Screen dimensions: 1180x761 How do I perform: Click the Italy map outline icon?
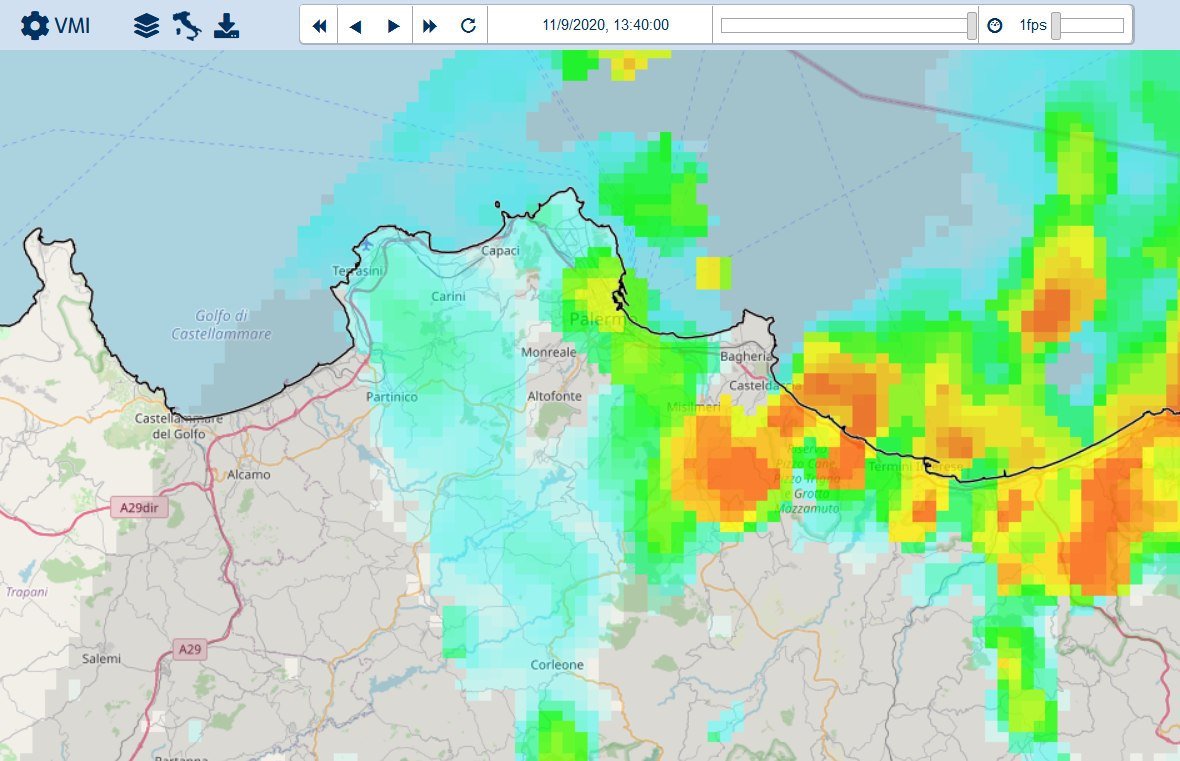click(186, 26)
